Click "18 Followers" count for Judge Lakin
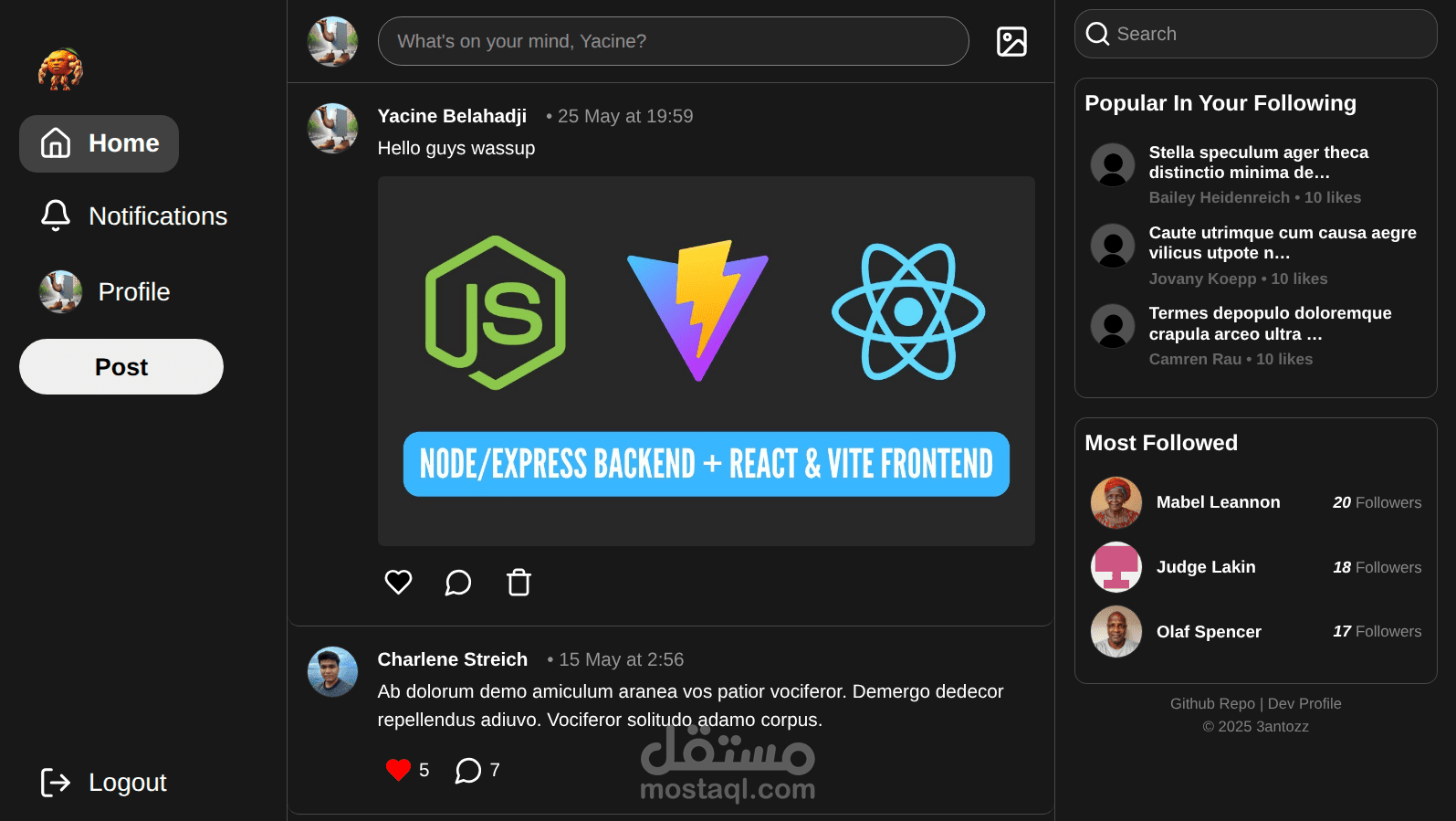 1377,567
